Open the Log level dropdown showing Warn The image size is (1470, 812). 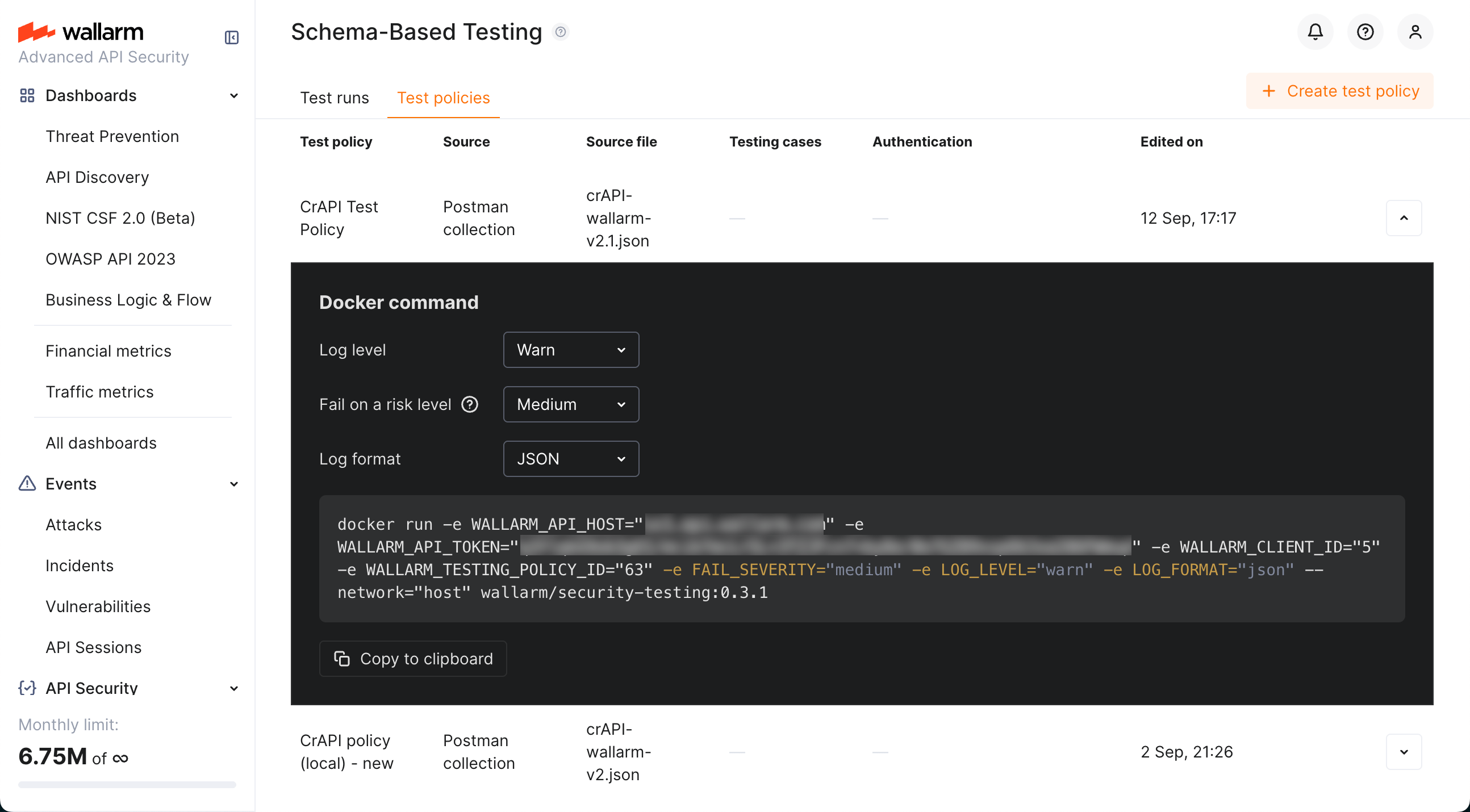pyautogui.click(x=571, y=349)
